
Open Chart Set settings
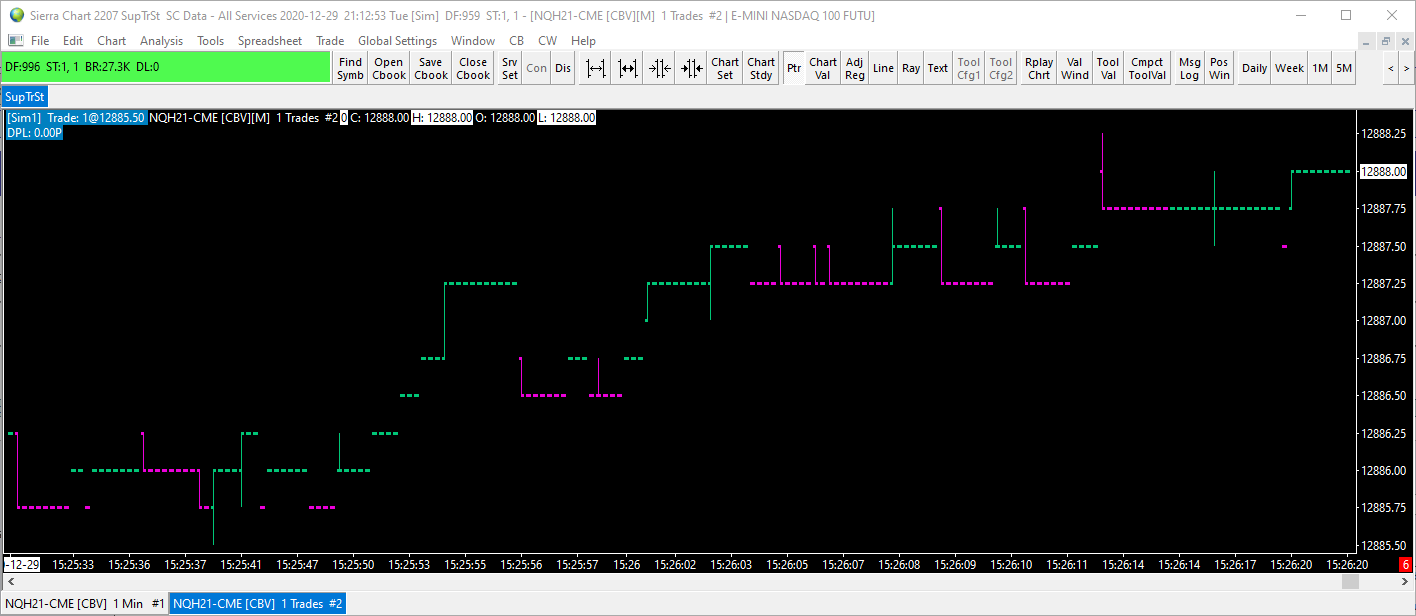point(725,68)
